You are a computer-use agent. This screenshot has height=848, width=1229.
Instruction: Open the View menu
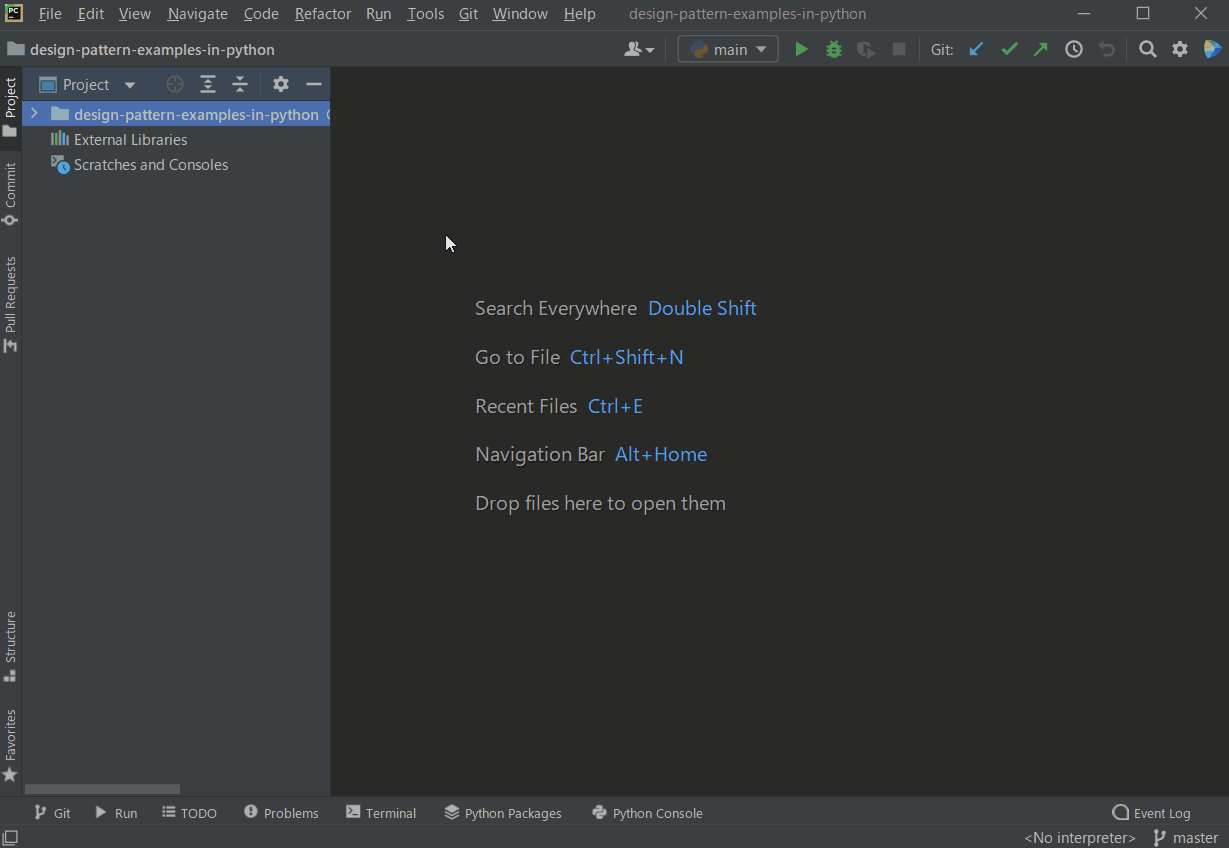click(134, 14)
